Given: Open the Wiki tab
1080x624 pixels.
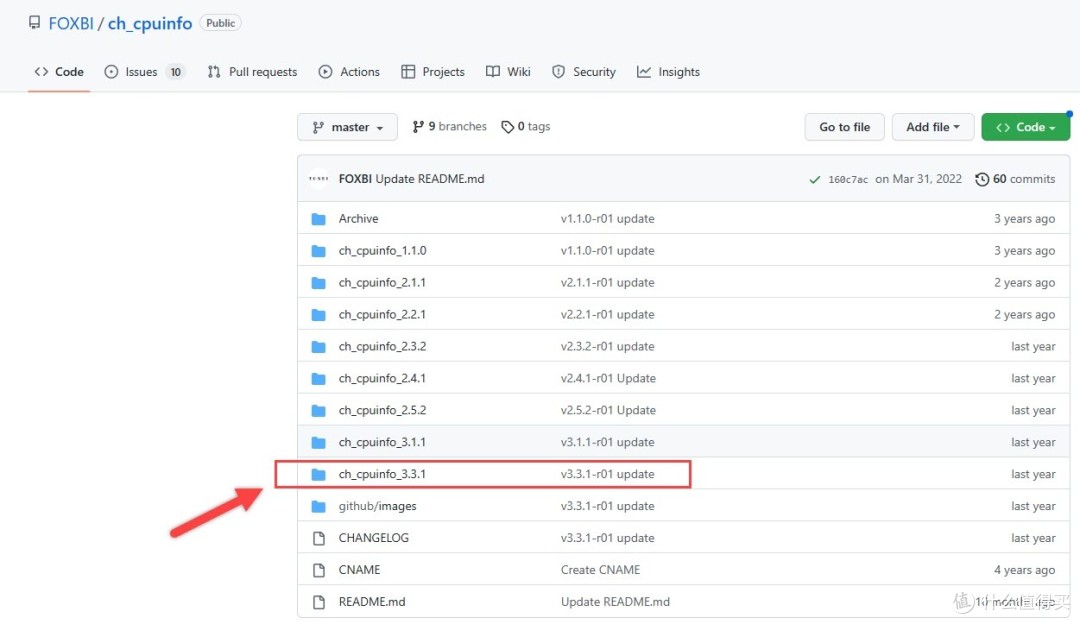Looking at the screenshot, I should pos(508,72).
